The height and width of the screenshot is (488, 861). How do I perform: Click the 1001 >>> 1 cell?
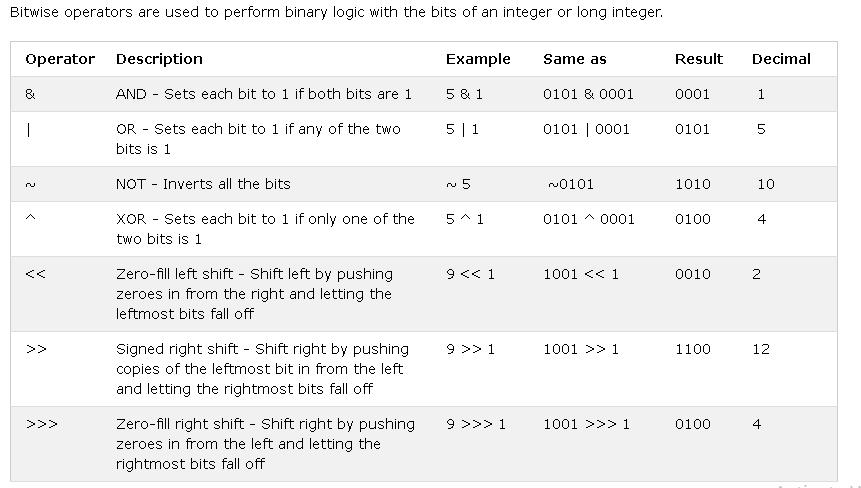[x=586, y=424]
